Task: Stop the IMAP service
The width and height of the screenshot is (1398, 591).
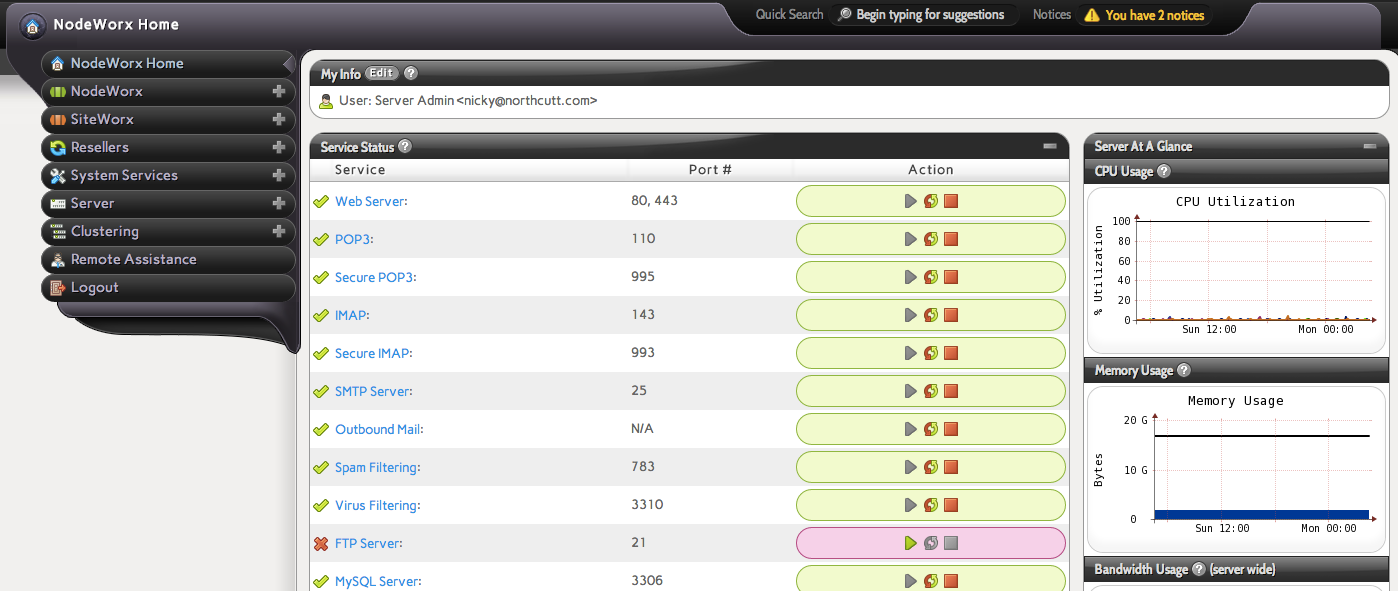Action: 951,315
